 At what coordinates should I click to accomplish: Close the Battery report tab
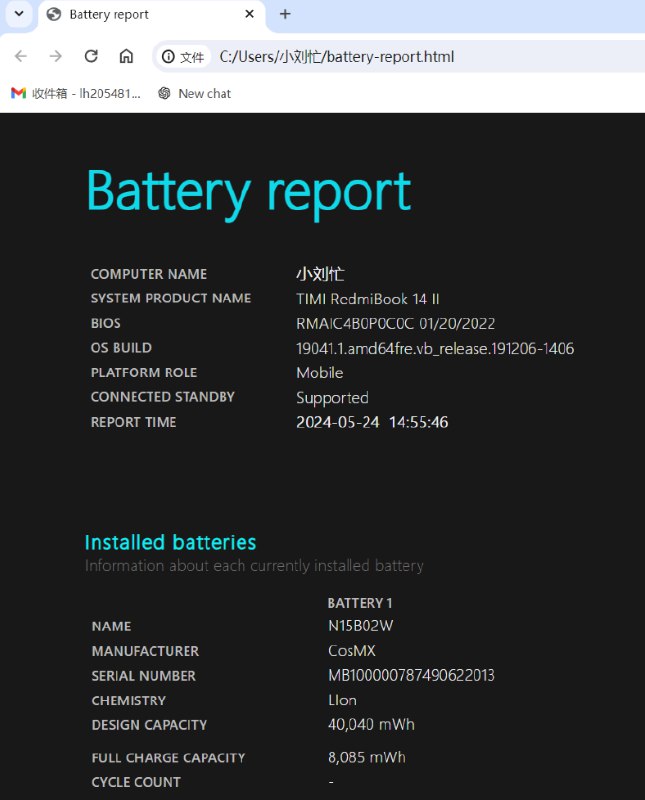(250, 14)
